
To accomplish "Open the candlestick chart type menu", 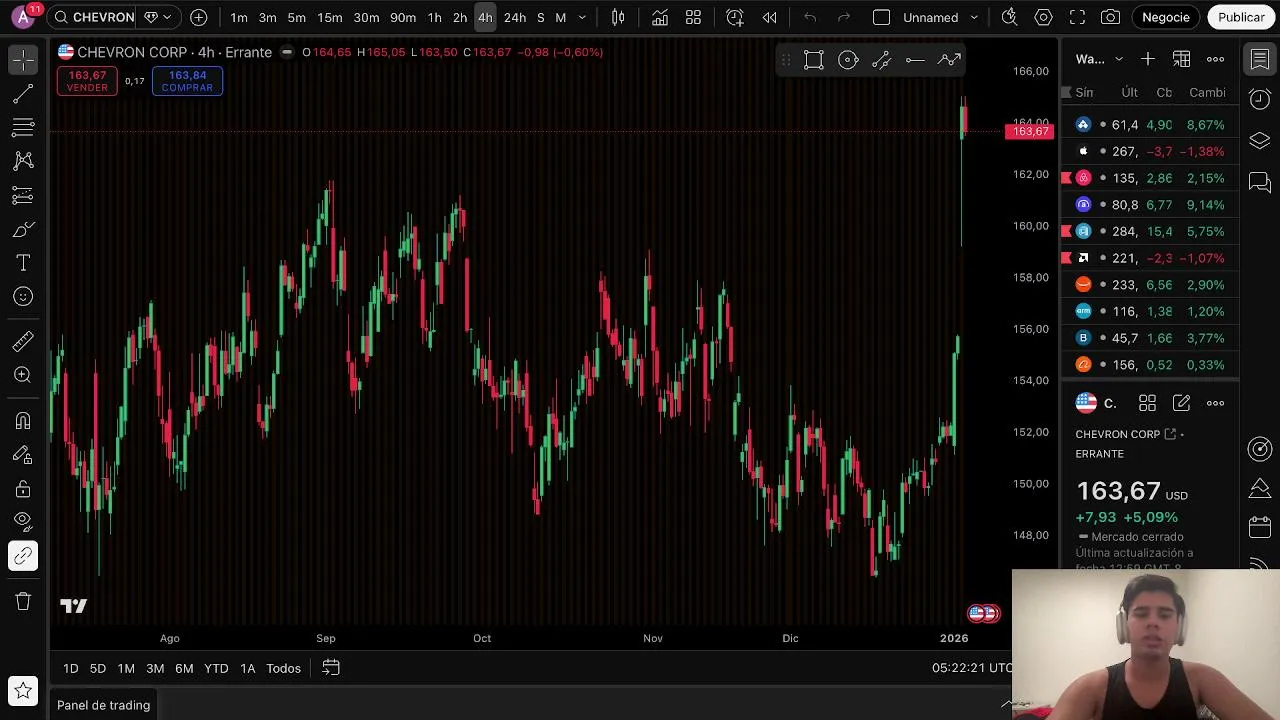I will pos(618,17).
